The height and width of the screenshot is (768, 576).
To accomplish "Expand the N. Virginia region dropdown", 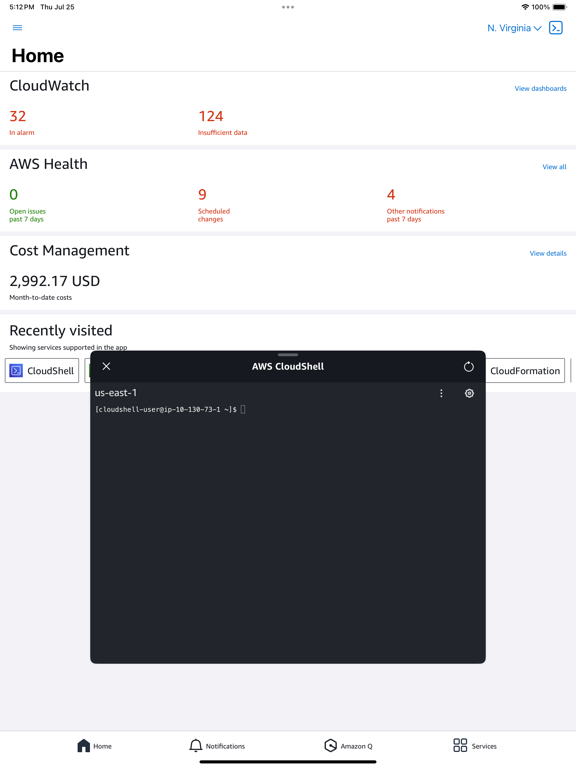I will tap(514, 28).
